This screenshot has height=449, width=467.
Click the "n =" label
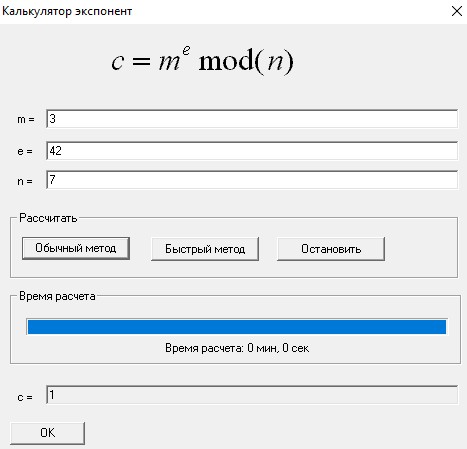(25, 181)
